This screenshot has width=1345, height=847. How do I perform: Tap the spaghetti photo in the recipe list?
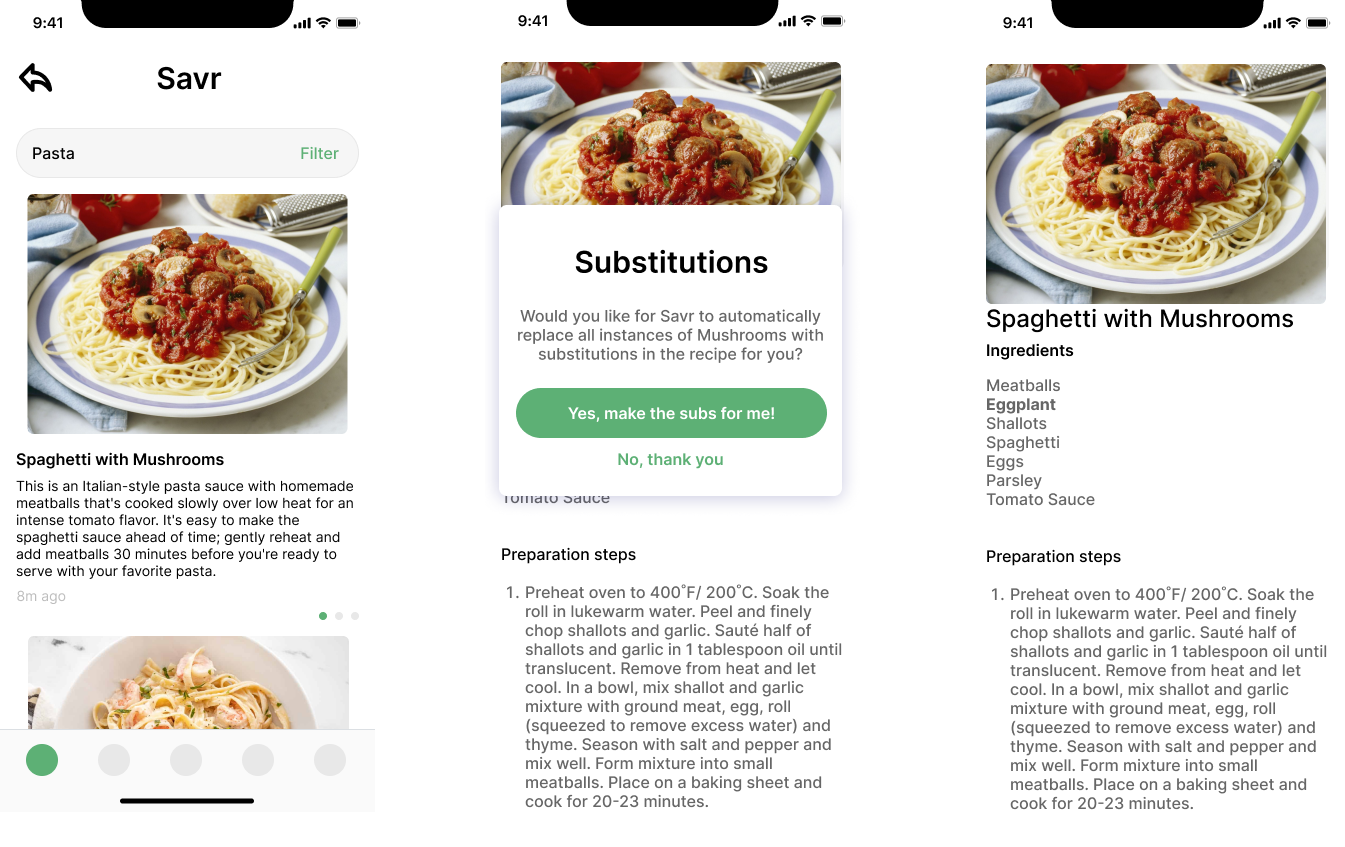pyautogui.click(x=187, y=314)
